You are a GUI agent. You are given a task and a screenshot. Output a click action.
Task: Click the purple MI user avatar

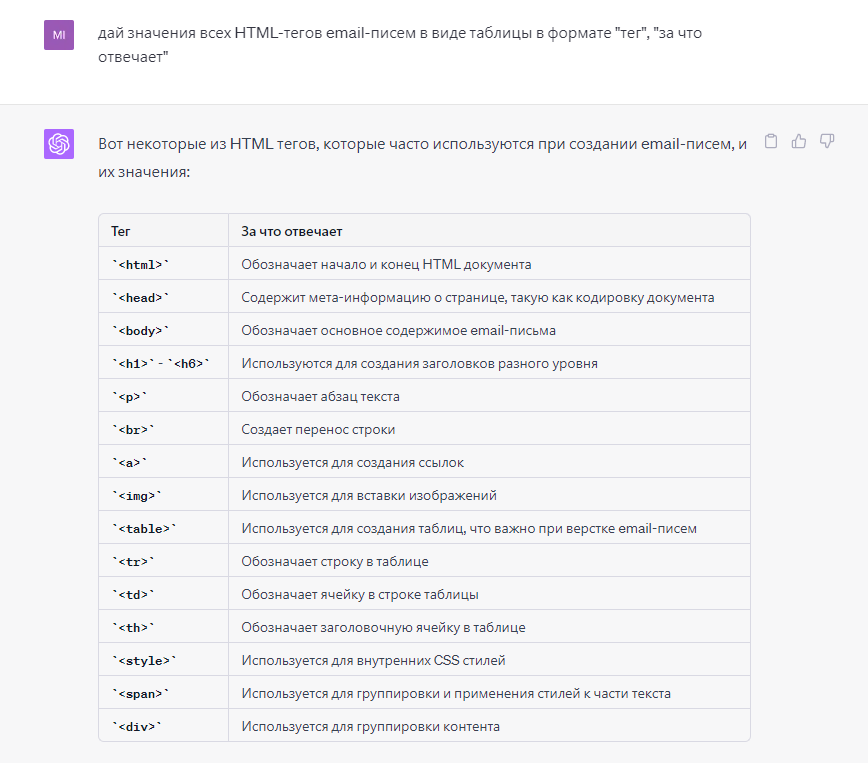click(59, 35)
